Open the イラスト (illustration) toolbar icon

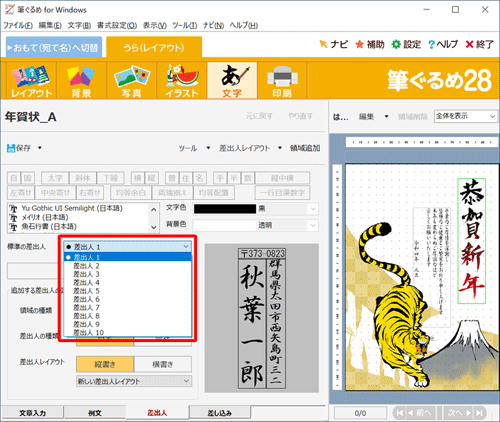182,81
